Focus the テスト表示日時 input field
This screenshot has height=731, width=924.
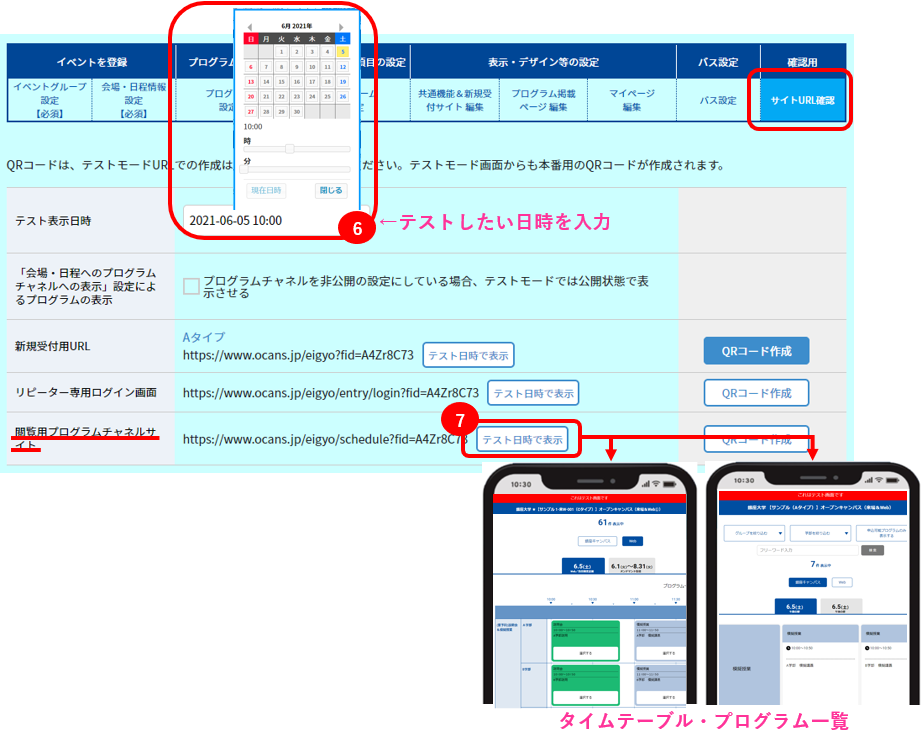pos(276,220)
